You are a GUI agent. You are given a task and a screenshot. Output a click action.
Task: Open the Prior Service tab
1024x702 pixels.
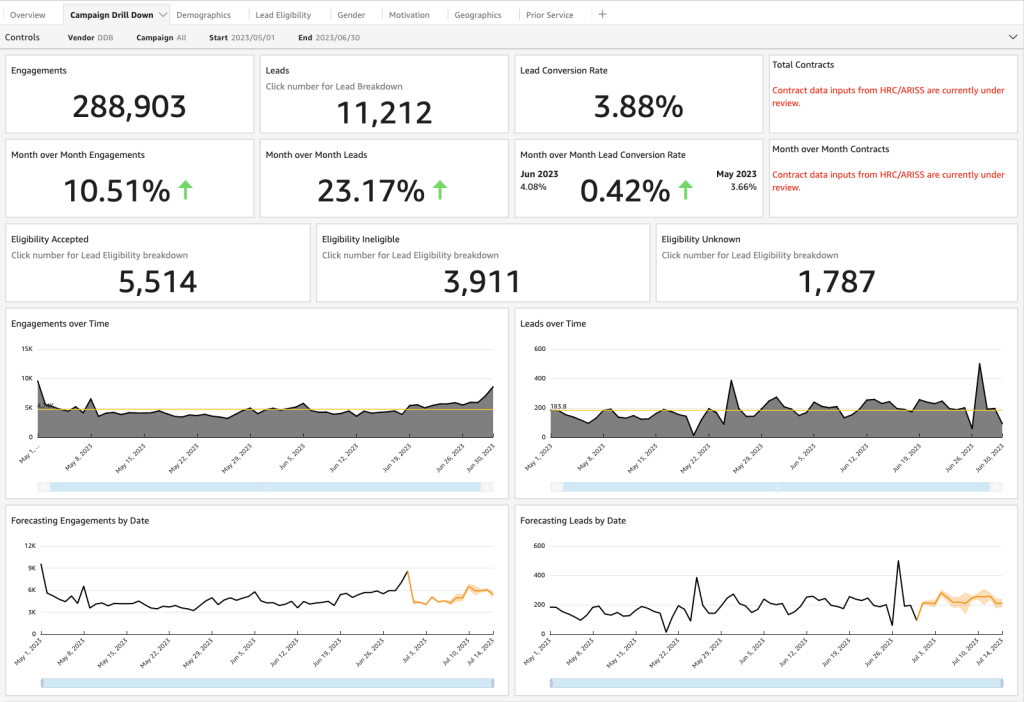(549, 14)
